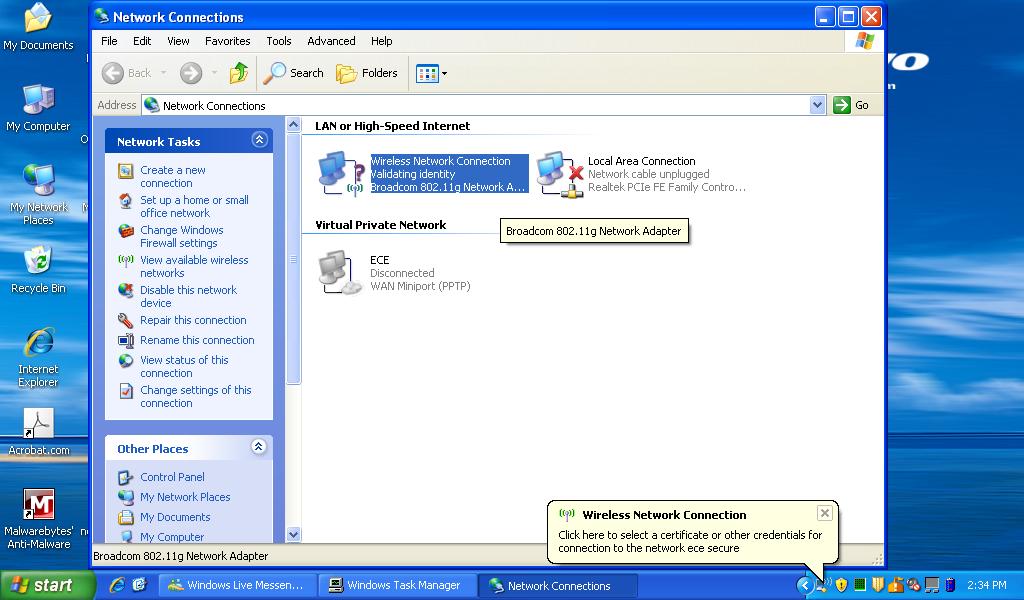Click the Create a new connection icon
Screen dimensions: 1024x600
point(125,171)
